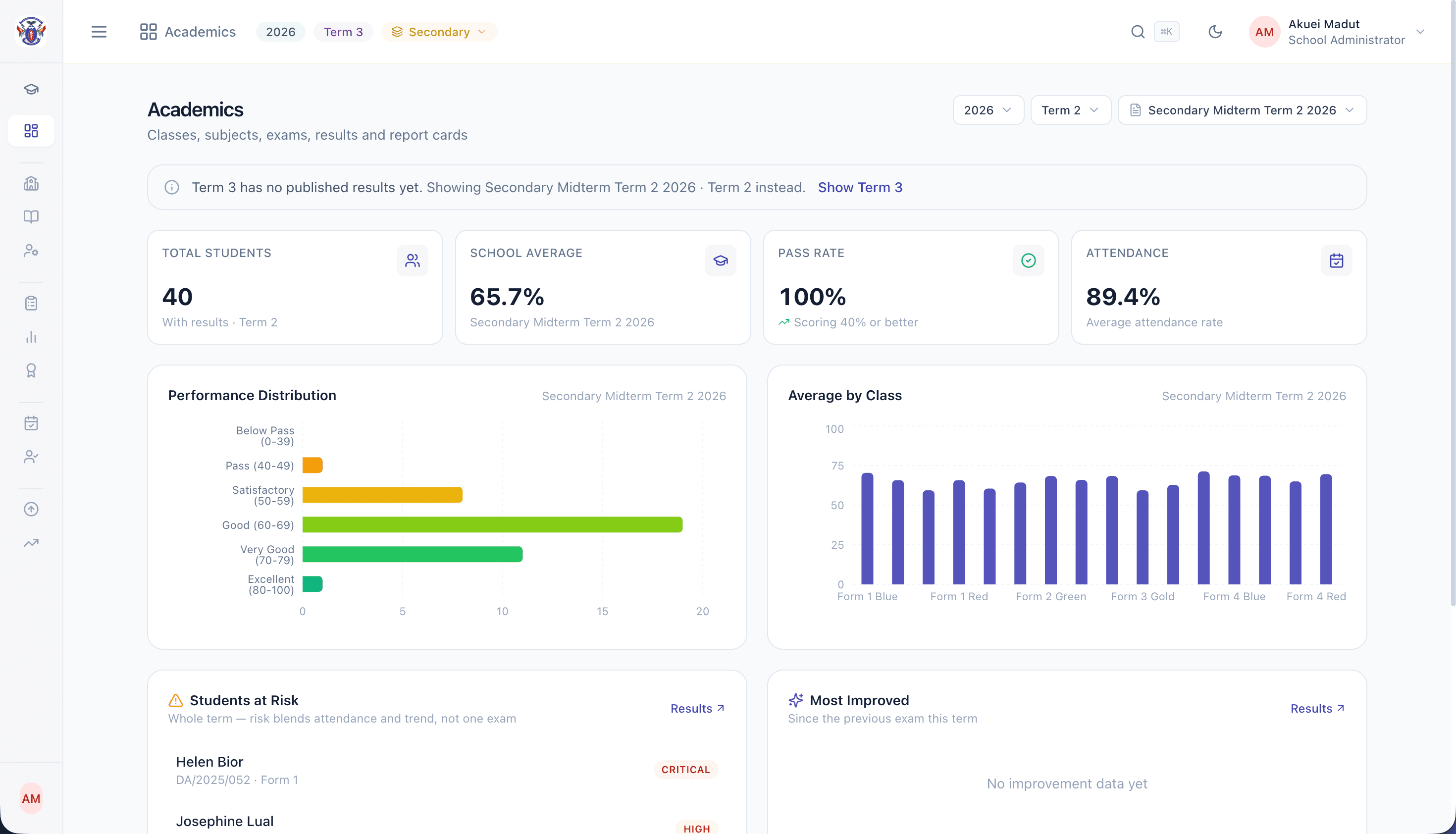Toggle the hamburger sidebar menu
Viewport: 1456px width, 834px height.
coord(99,32)
